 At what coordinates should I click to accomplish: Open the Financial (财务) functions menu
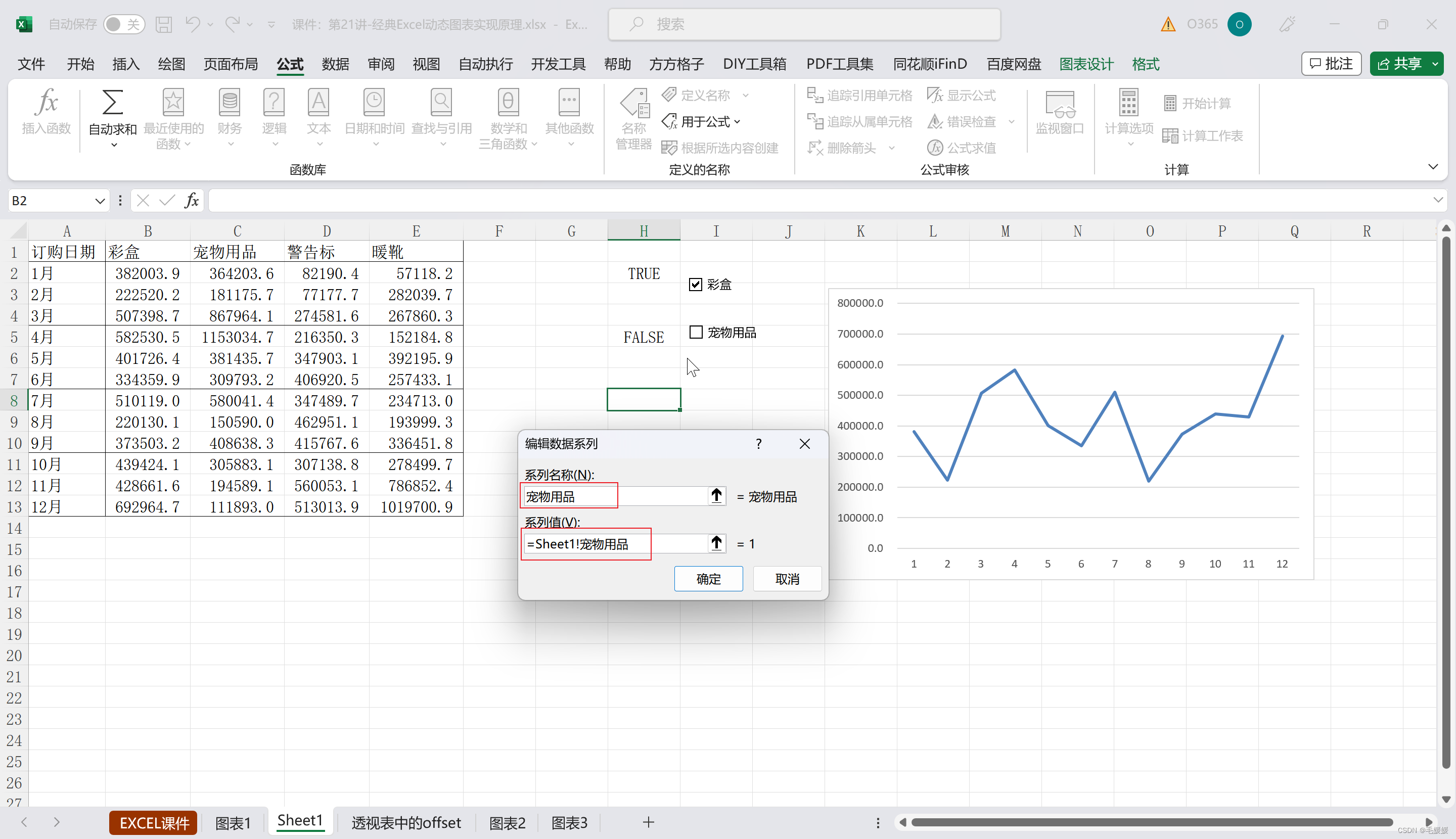[x=230, y=118]
